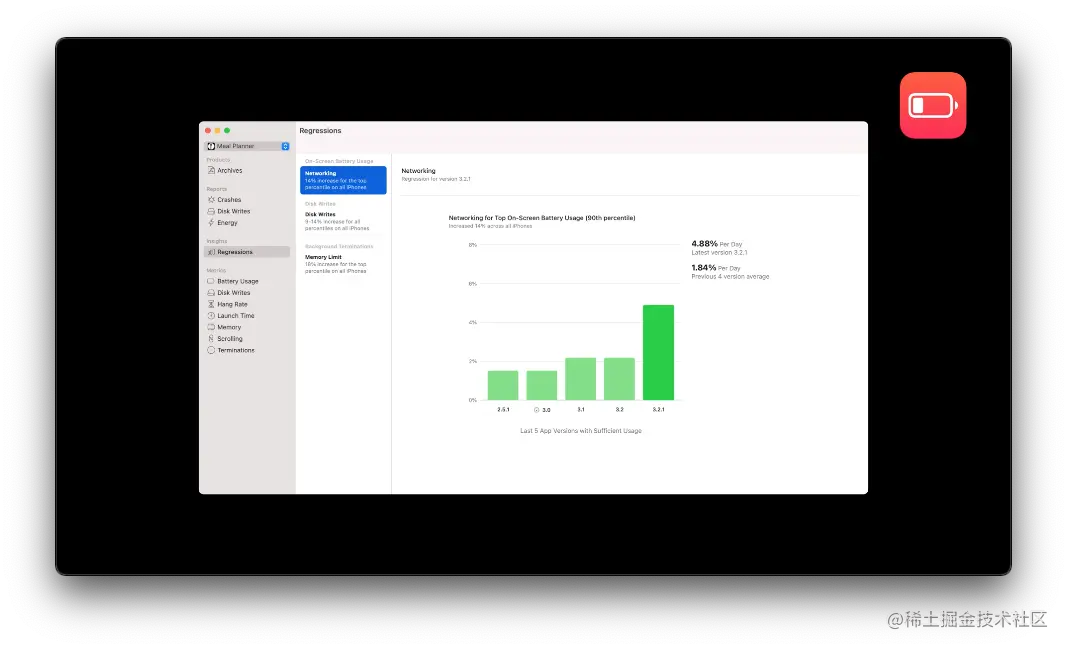Click "Increased 14% across all iPhones" text

pyautogui.click(x=490, y=226)
